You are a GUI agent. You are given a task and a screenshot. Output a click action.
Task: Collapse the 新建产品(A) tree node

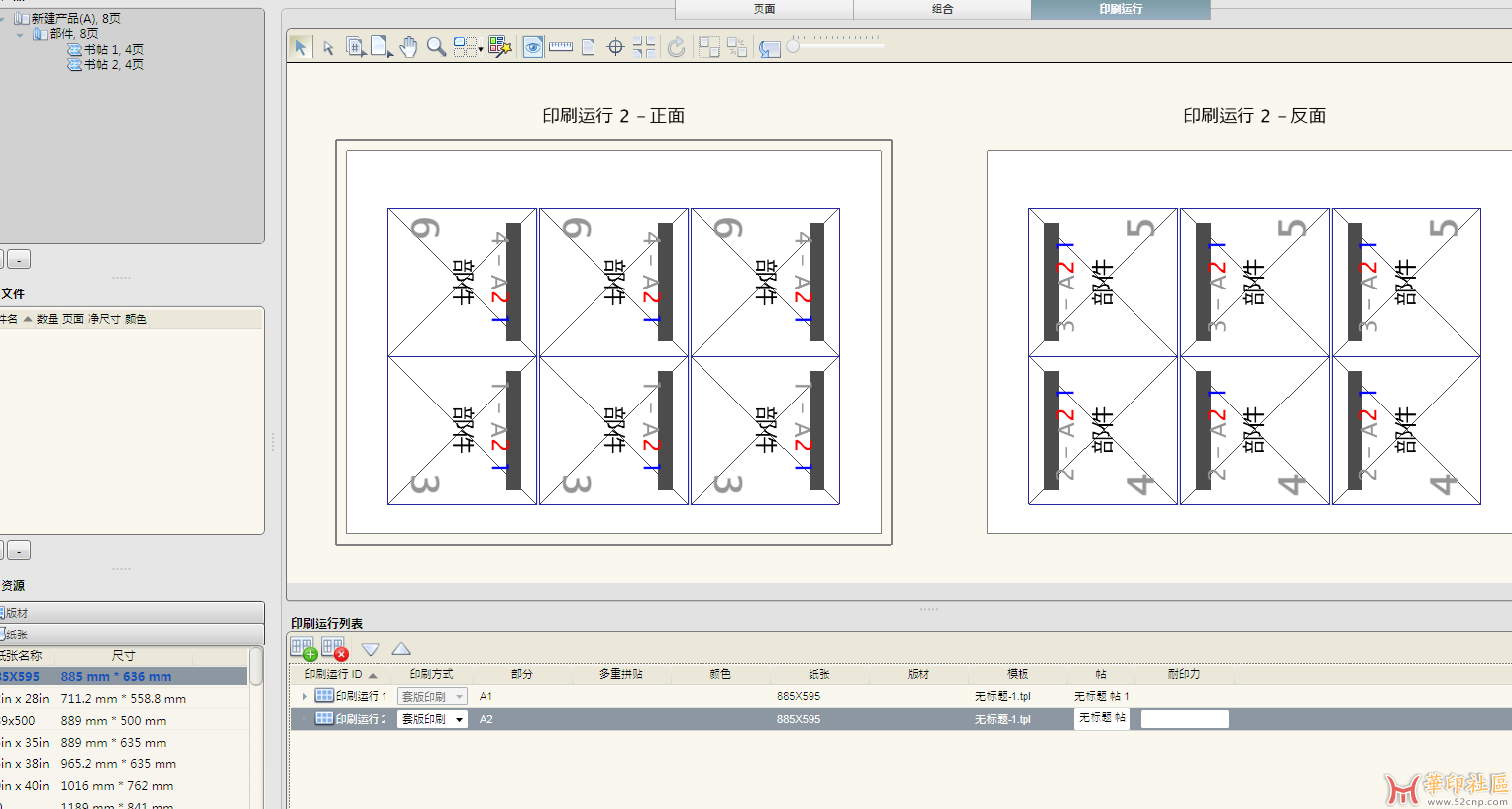[x=3, y=19]
